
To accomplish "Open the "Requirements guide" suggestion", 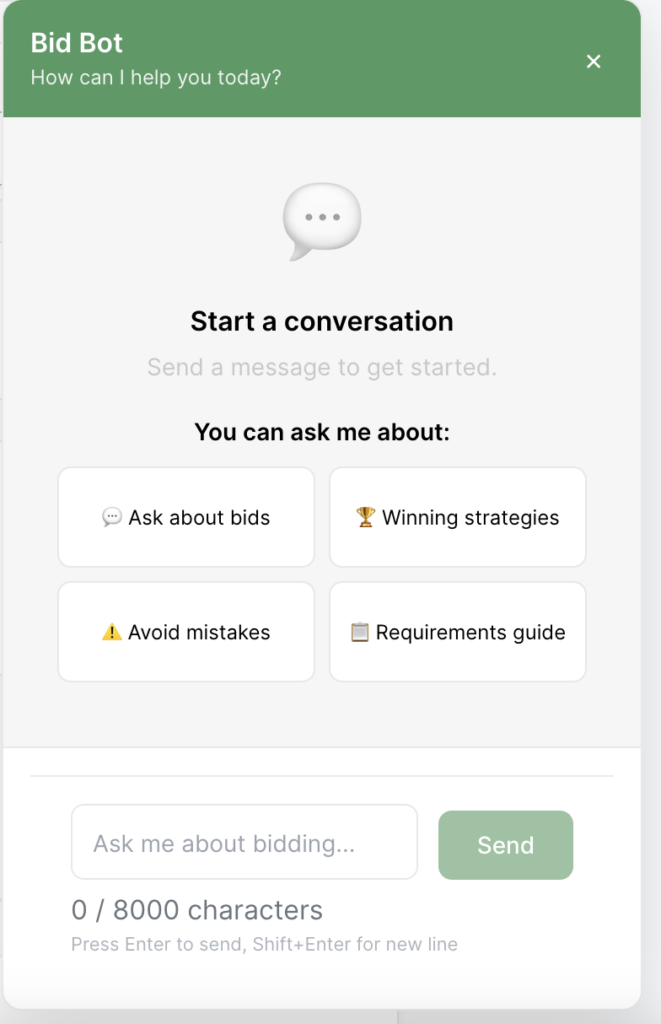I will (458, 632).
